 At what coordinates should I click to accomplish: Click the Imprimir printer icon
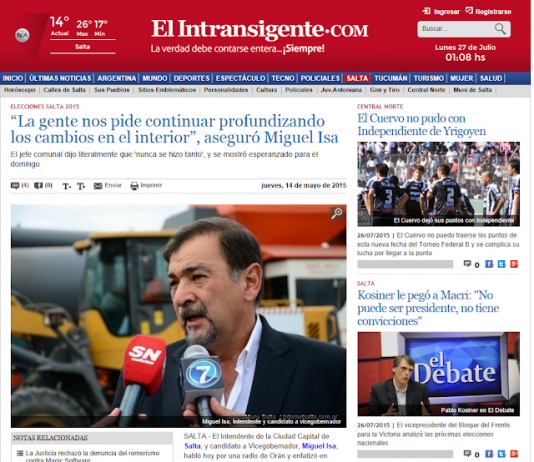click(x=135, y=186)
